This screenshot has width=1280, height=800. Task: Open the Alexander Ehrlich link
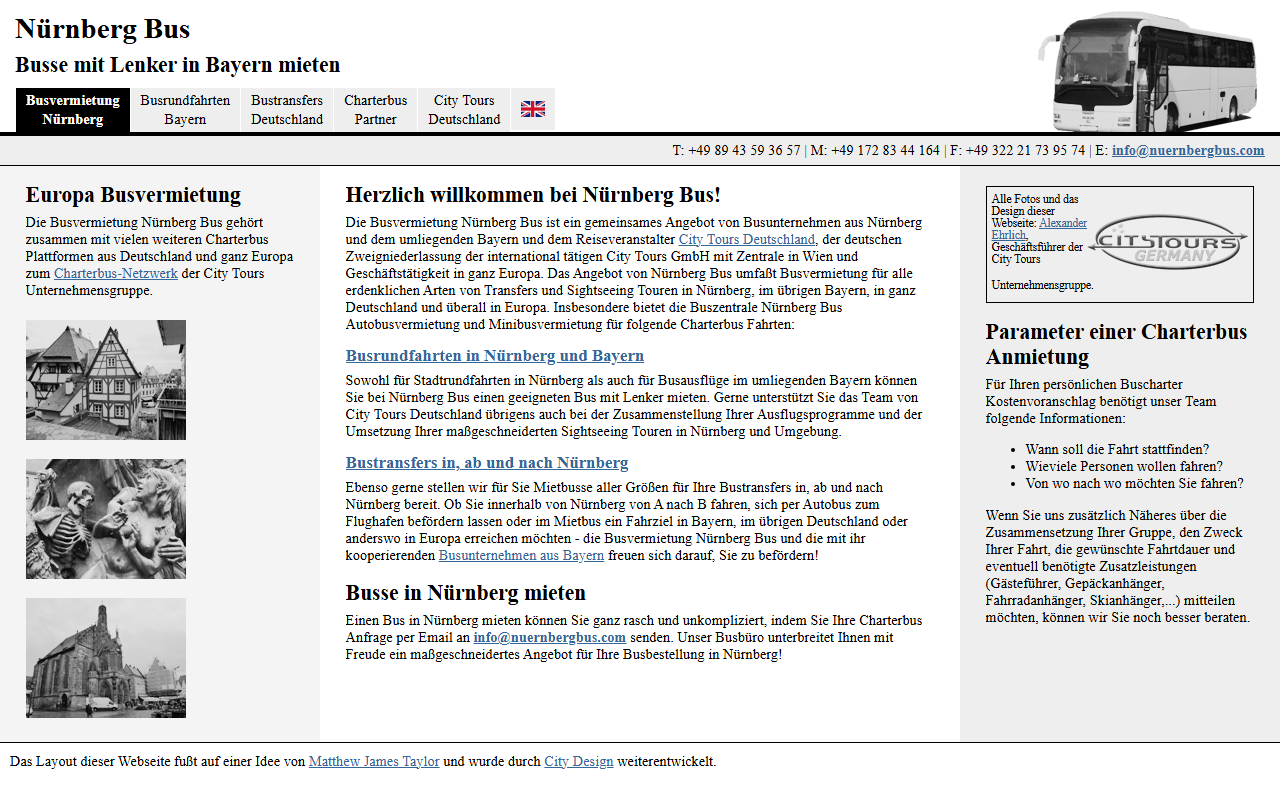(x=1039, y=229)
